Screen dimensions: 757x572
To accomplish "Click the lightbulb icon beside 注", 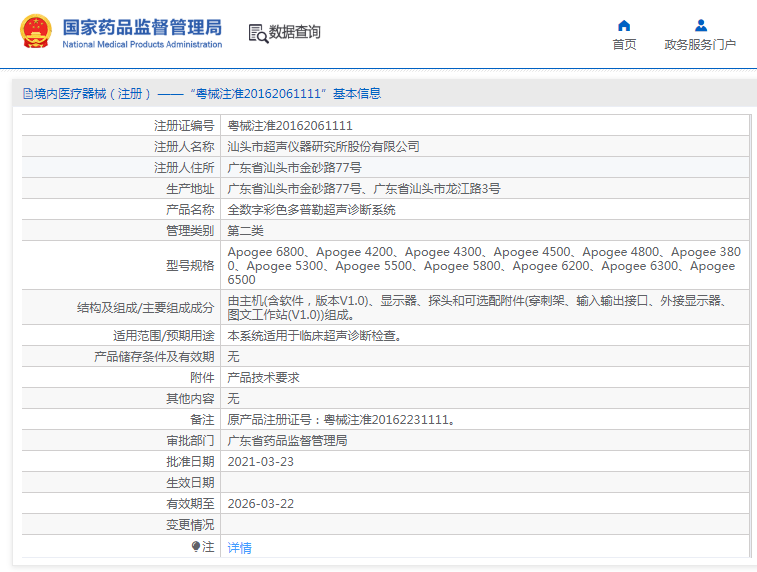I will tap(196, 547).
